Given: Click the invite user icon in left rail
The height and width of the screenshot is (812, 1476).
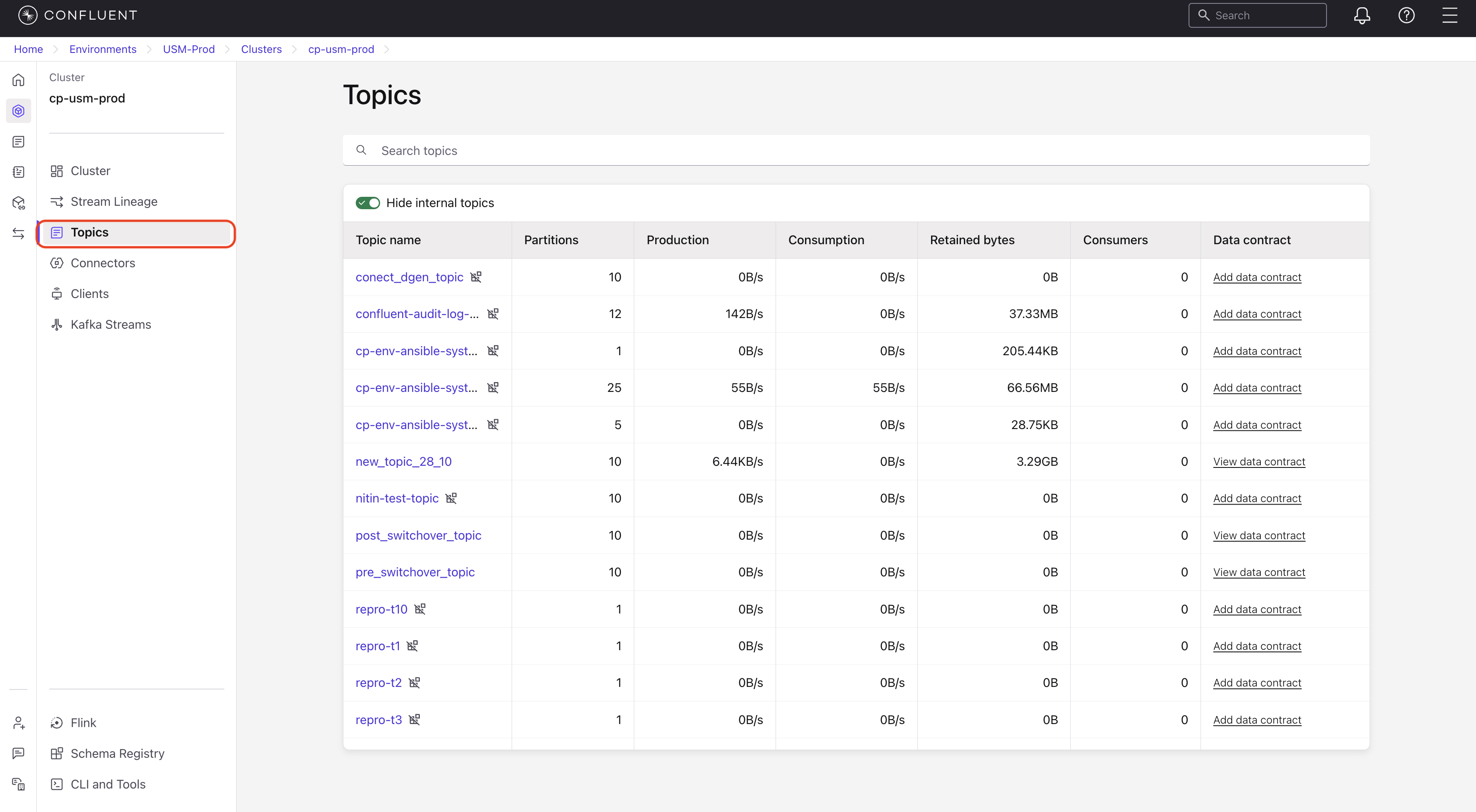Looking at the screenshot, I should pos(18,723).
